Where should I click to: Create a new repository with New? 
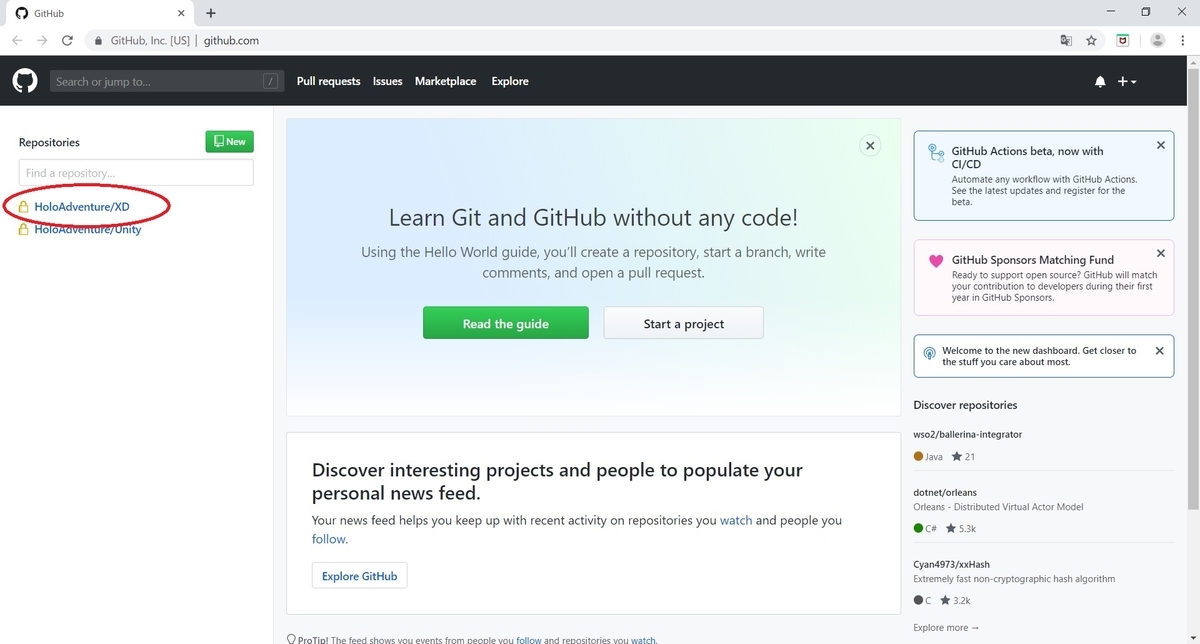tap(230, 142)
